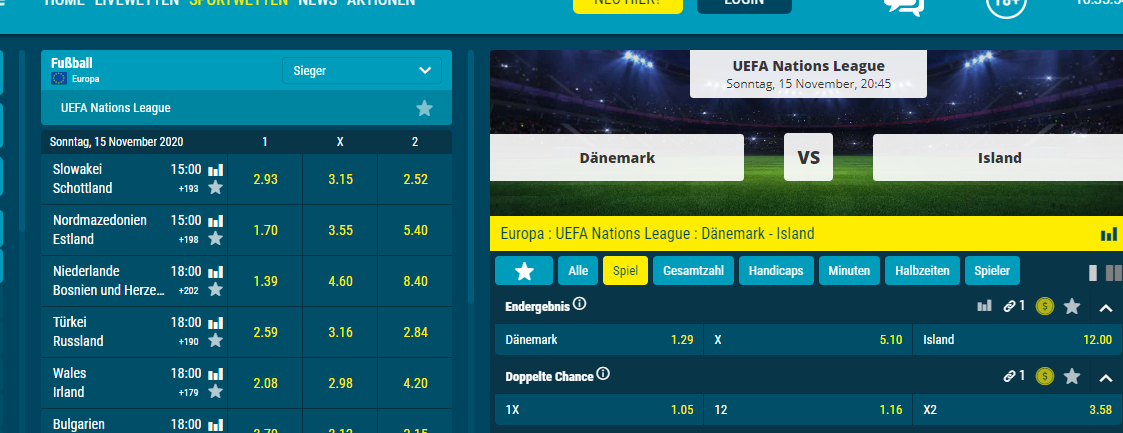Image resolution: width=1123 pixels, height=433 pixels.
Task: Select the Gesamtzahl markets tab
Action: click(693, 271)
